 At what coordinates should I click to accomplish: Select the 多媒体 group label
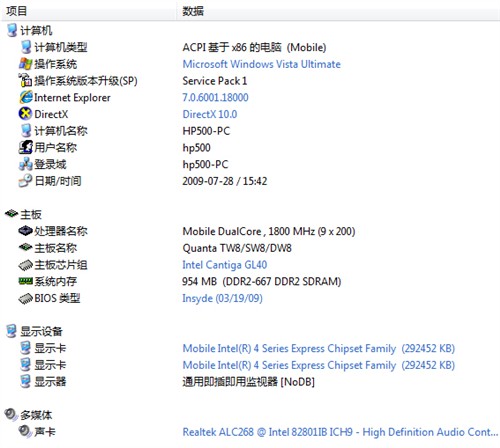(36, 415)
